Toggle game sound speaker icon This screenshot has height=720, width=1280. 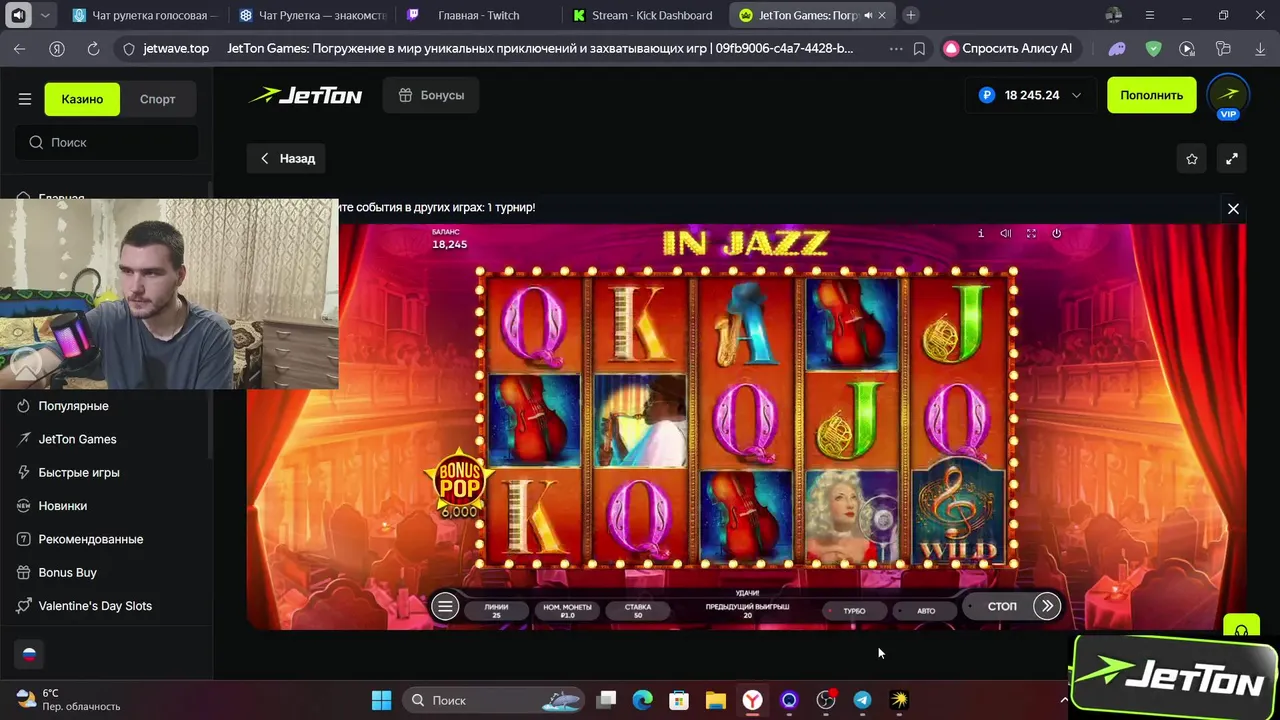click(x=1006, y=233)
